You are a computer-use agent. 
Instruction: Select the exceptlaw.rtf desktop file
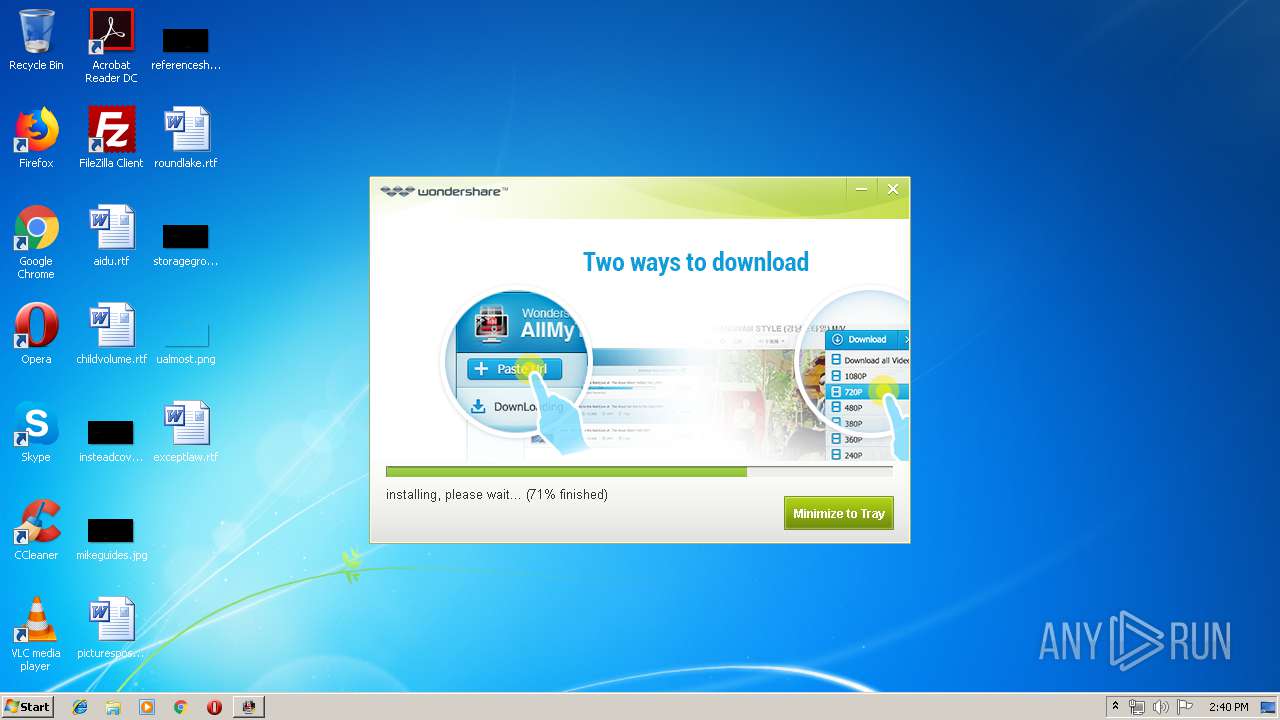[186, 432]
